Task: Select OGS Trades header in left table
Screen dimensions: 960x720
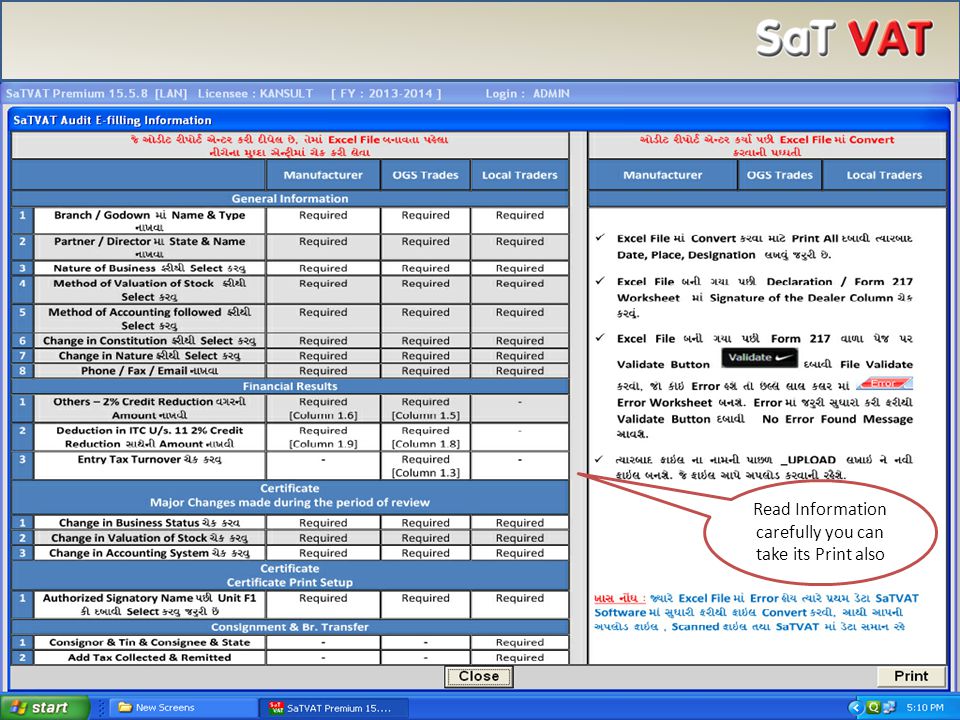Action: point(426,175)
